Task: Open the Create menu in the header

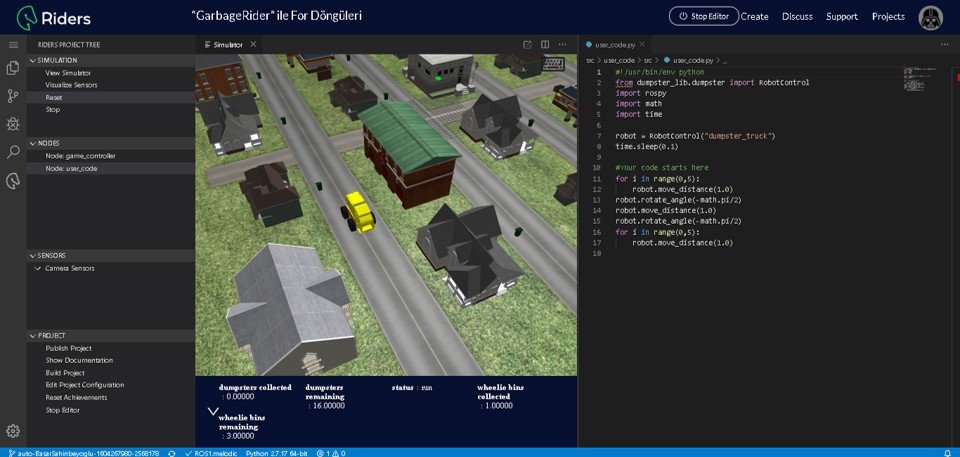Action: pos(754,17)
